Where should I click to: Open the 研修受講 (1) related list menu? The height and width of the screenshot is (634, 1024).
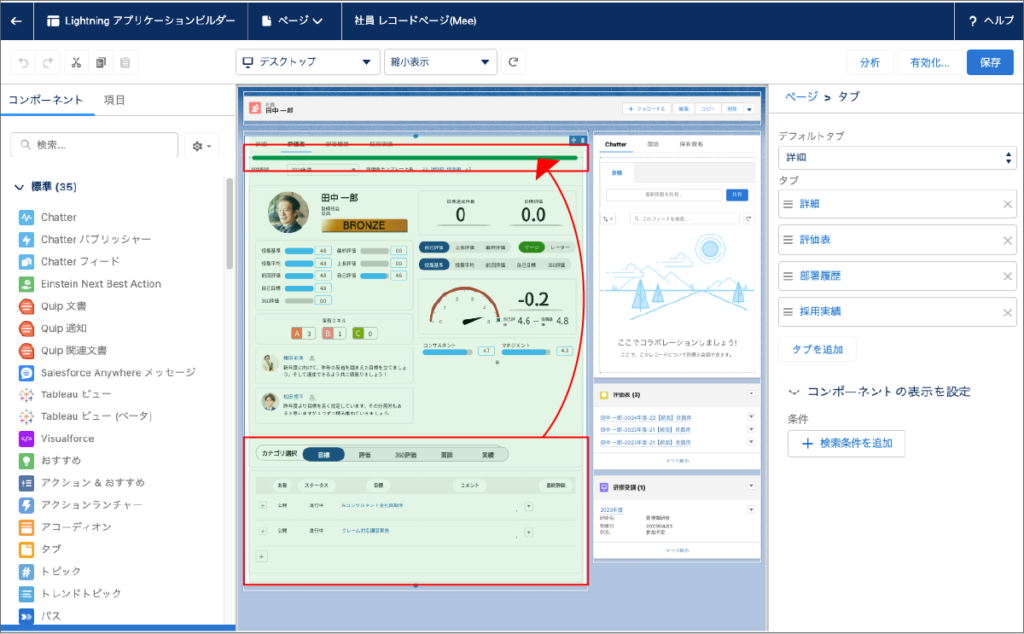tap(751, 486)
